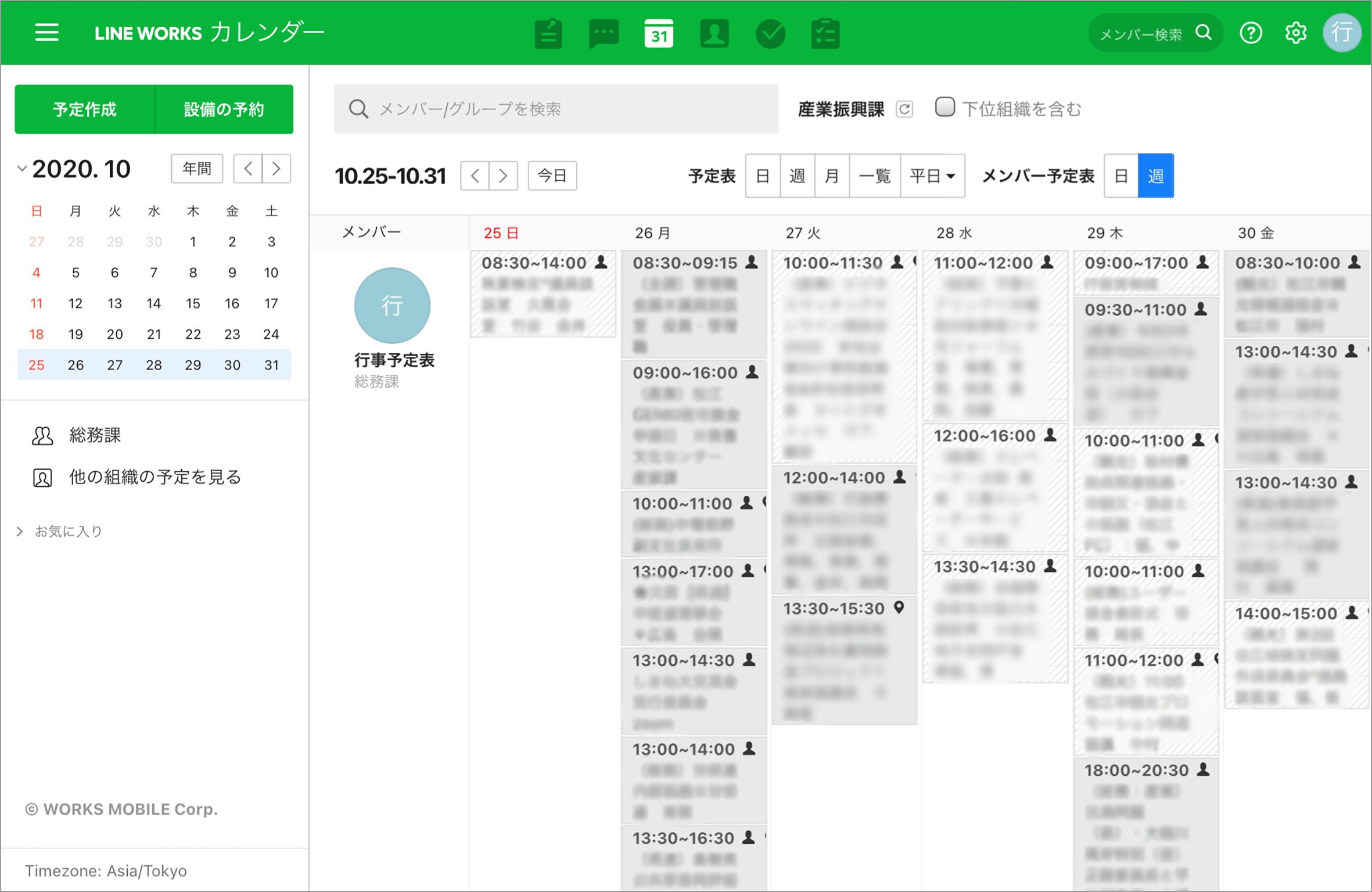
Task: Open the Survey checklist icon
Action: click(x=825, y=34)
